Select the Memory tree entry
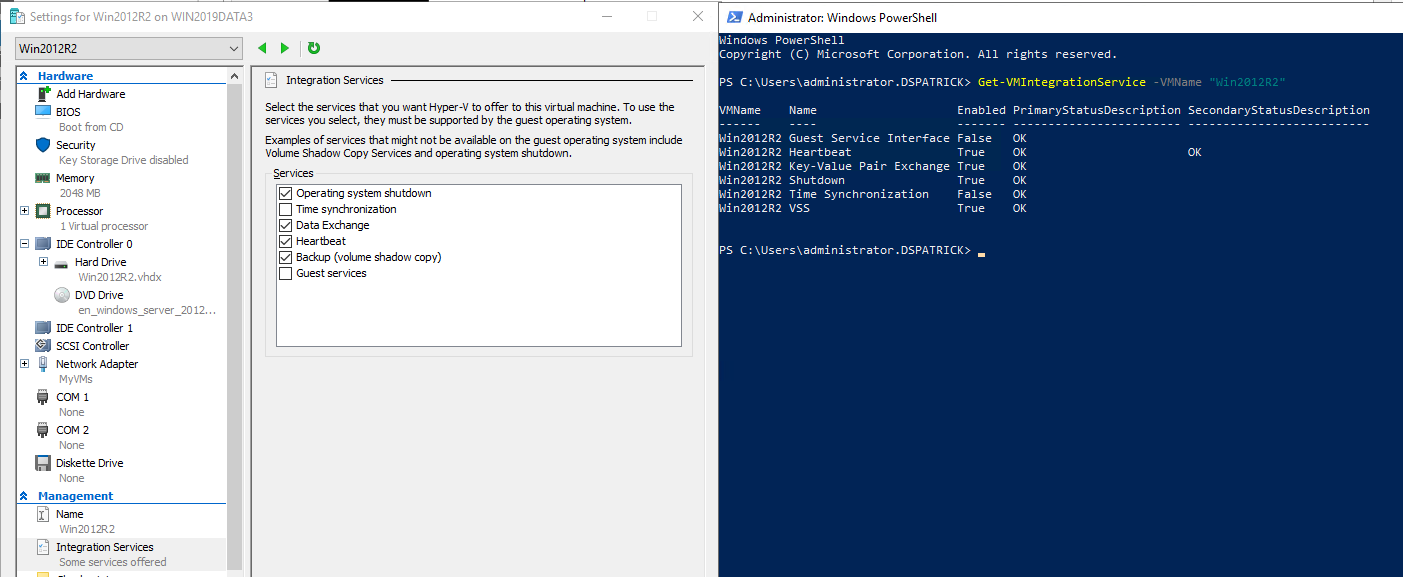Image resolution: width=1403 pixels, height=577 pixels. tap(76, 178)
